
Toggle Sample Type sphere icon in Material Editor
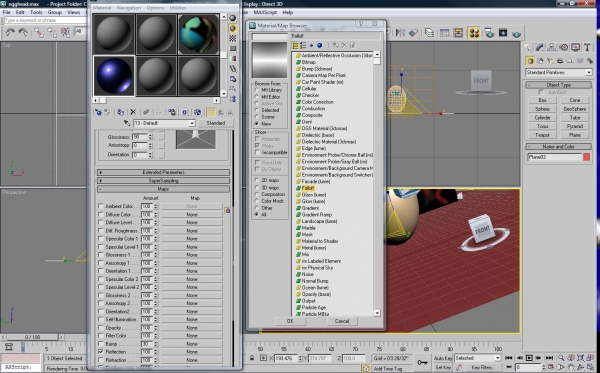point(232,18)
